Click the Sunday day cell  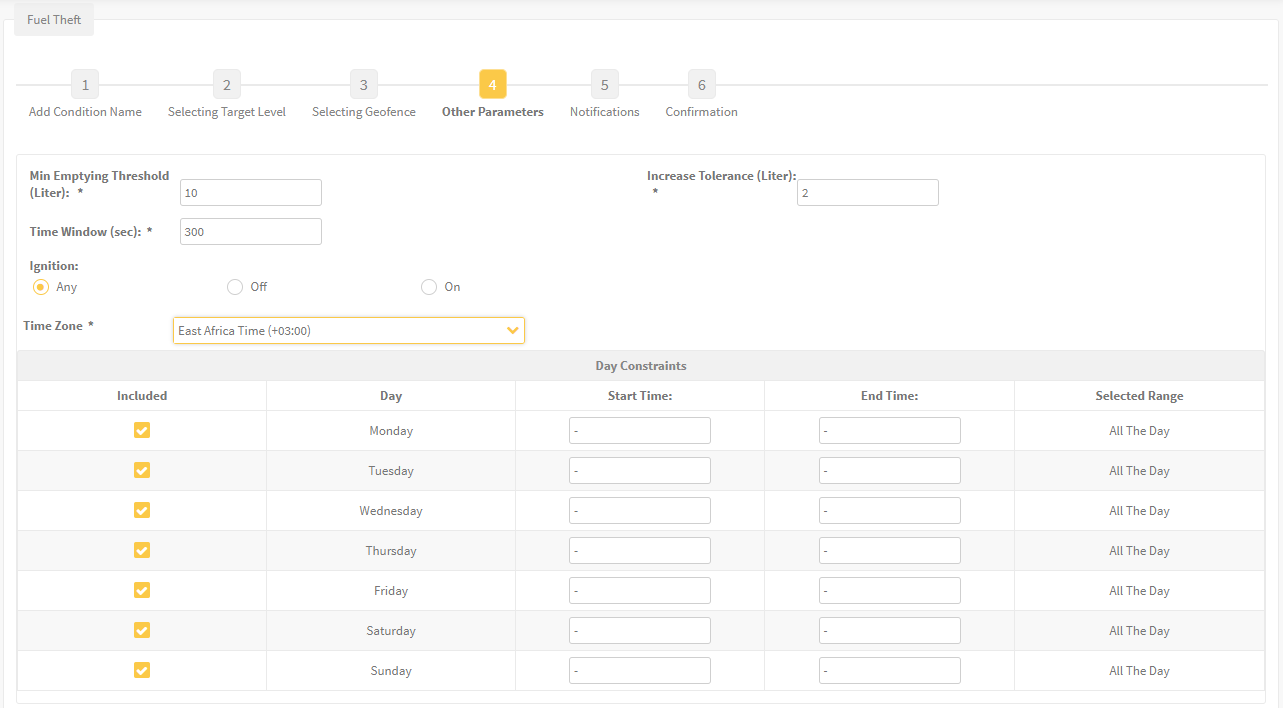coord(391,671)
